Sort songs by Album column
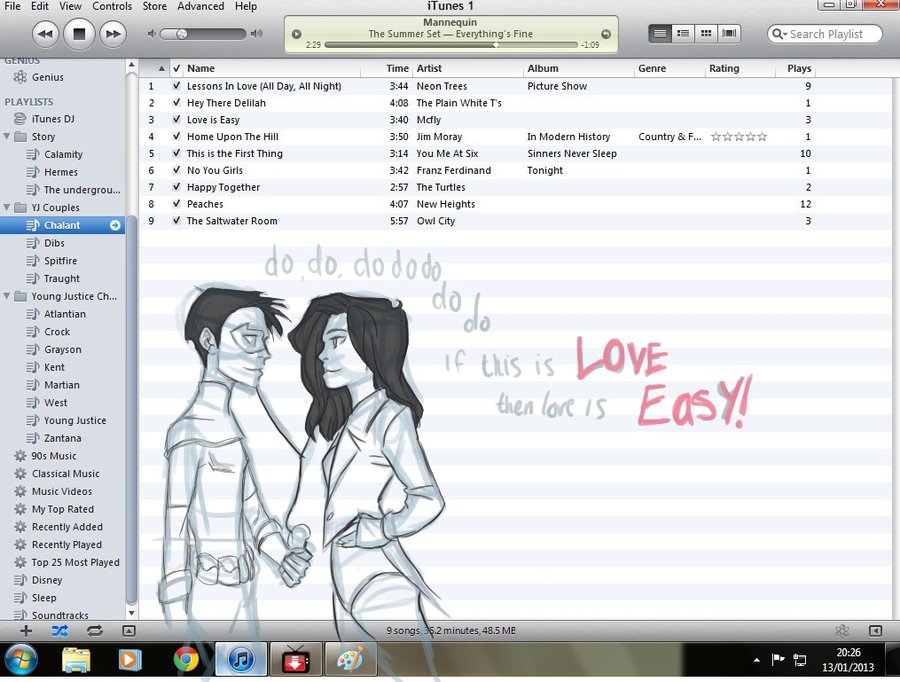The image size is (900, 682). 579,68
